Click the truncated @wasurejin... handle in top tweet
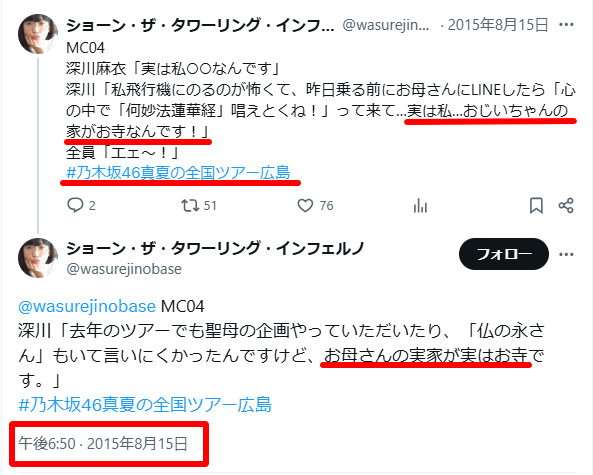Image resolution: width=593 pixels, height=475 pixels. point(386,25)
